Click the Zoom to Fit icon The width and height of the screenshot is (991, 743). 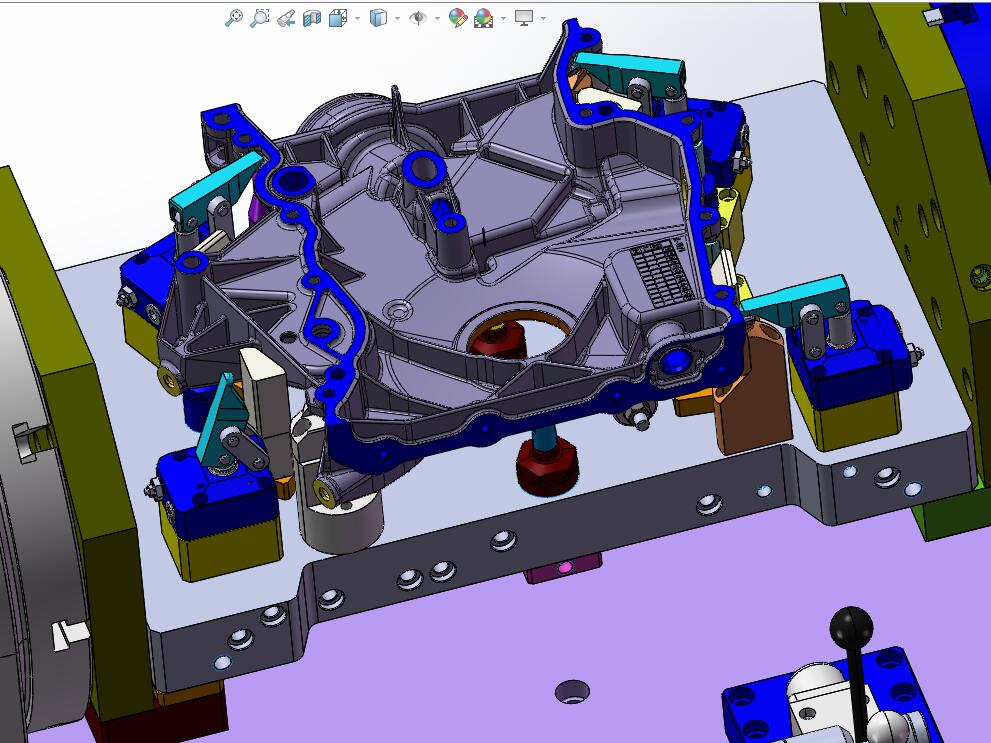[x=234, y=18]
